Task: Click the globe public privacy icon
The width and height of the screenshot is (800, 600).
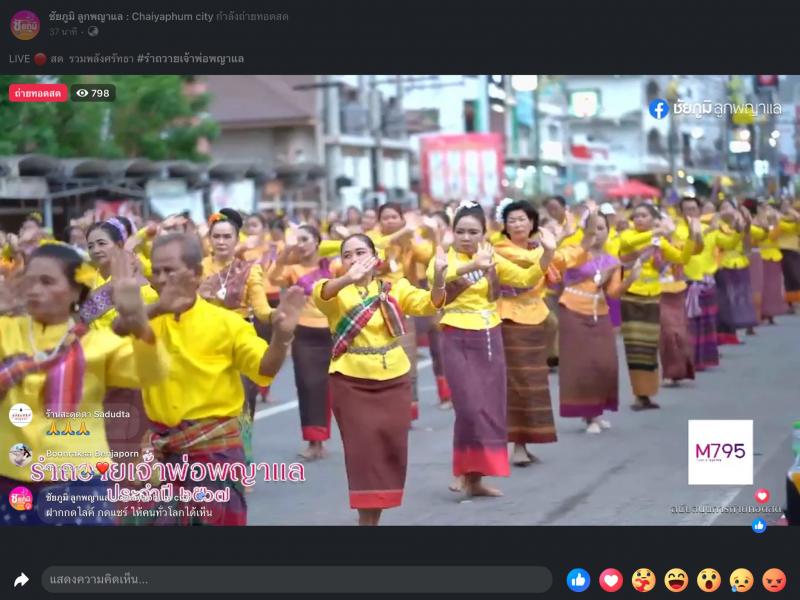Action: pyautogui.click(x=93, y=32)
